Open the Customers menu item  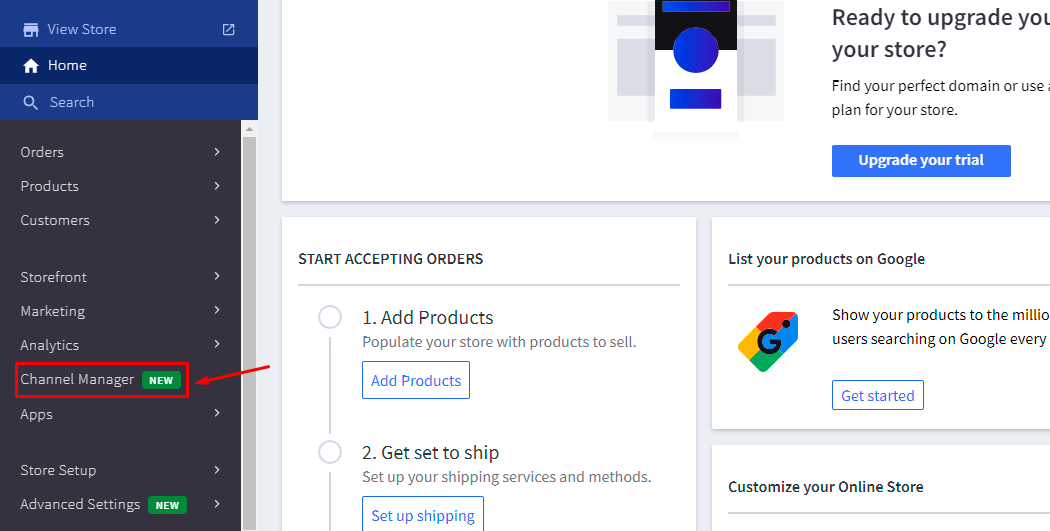pos(55,220)
